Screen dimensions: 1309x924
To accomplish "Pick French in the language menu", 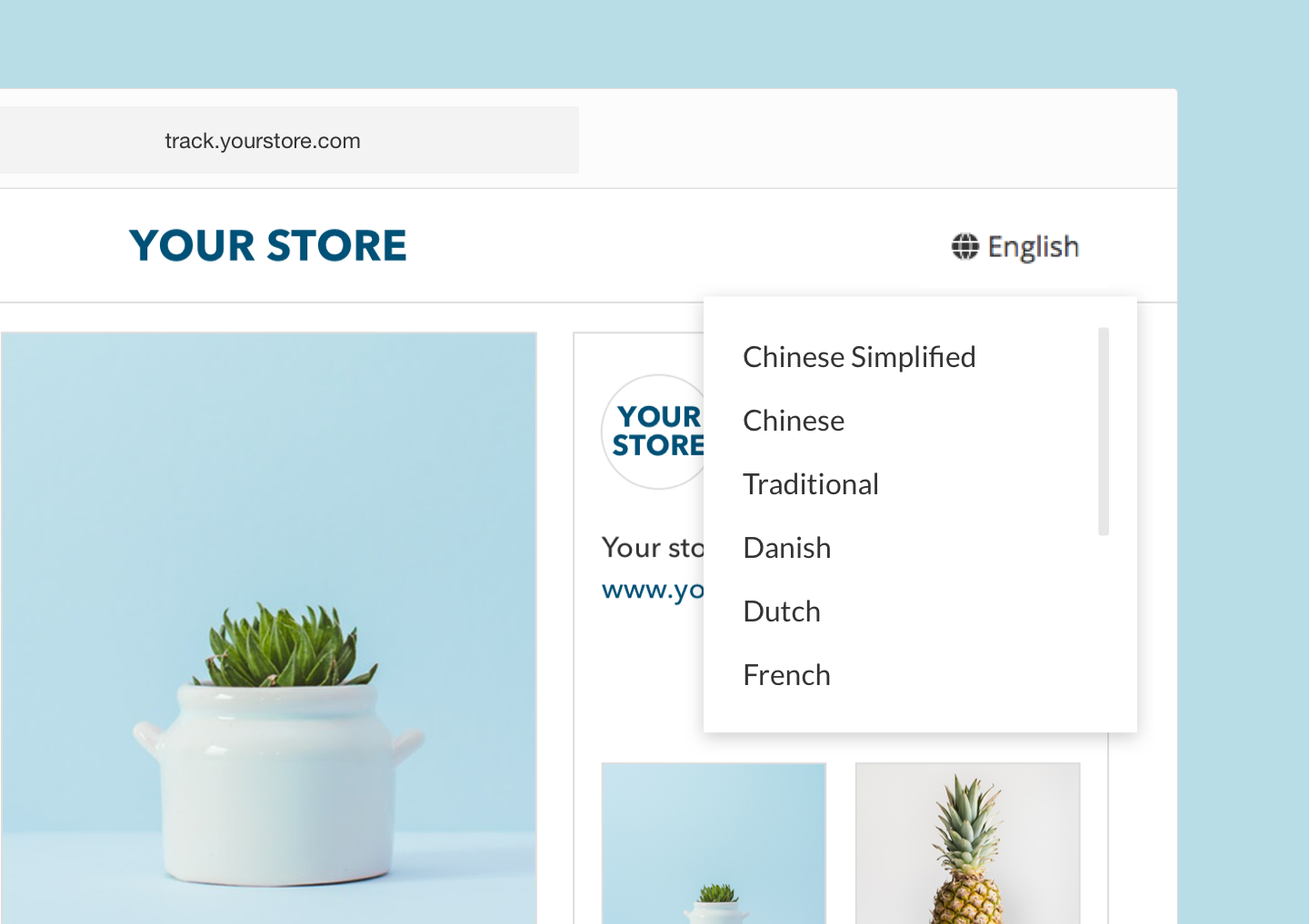I will coord(787,675).
